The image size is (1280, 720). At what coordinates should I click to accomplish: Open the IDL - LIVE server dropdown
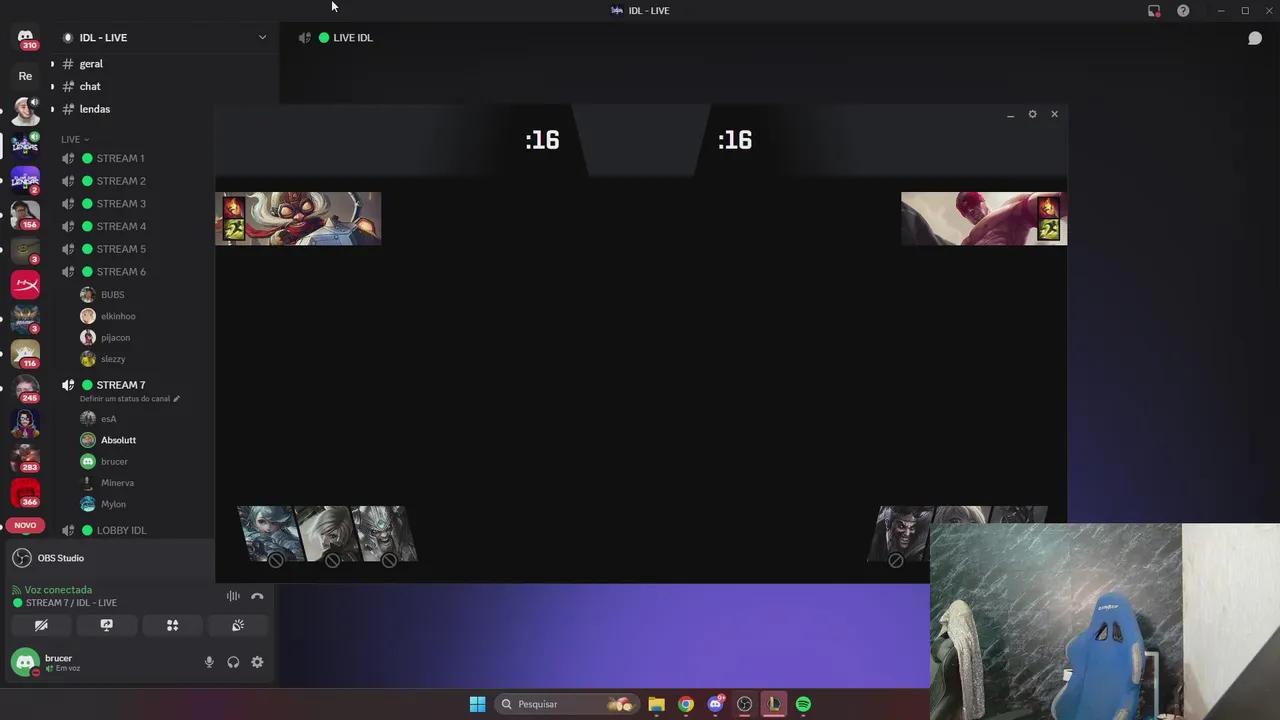coord(262,38)
